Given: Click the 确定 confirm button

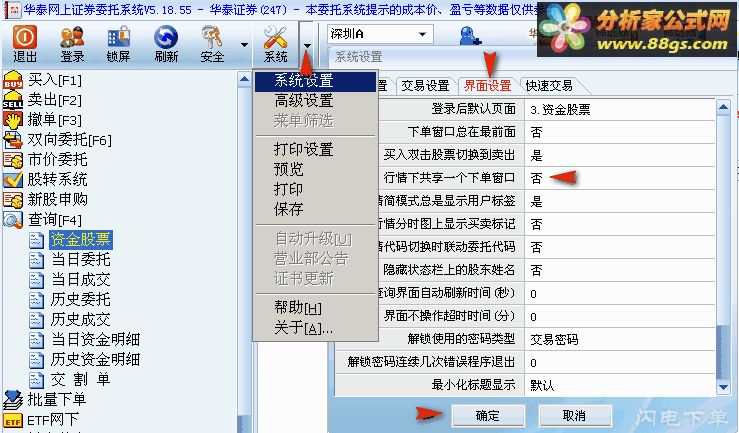Looking at the screenshot, I should coord(488,416).
